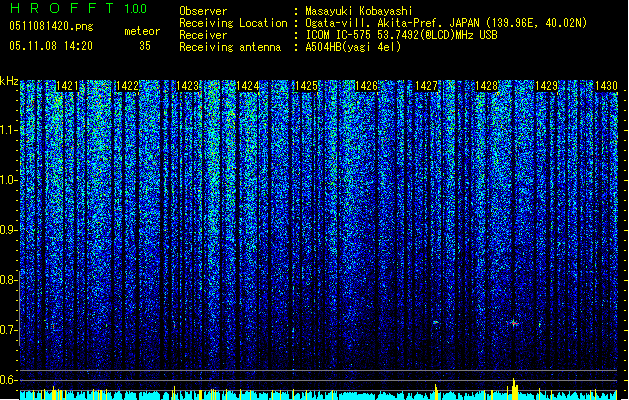Click the meteor count value 35

(145, 46)
